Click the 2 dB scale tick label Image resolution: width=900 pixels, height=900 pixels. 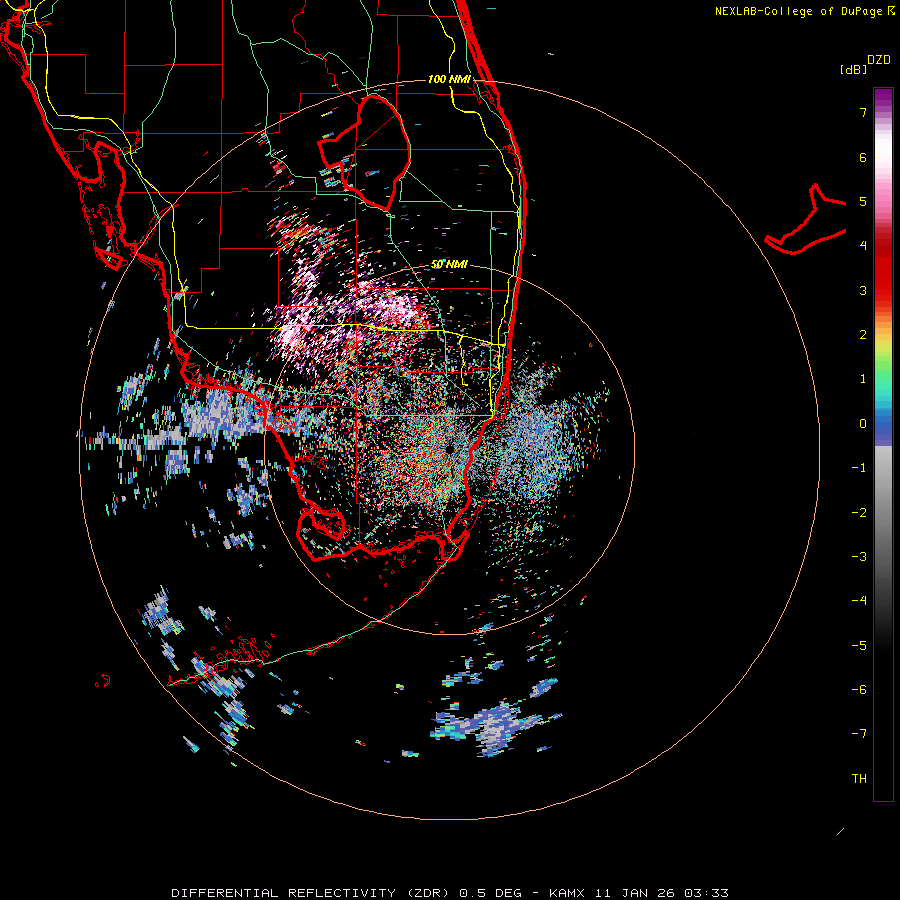click(863, 335)
